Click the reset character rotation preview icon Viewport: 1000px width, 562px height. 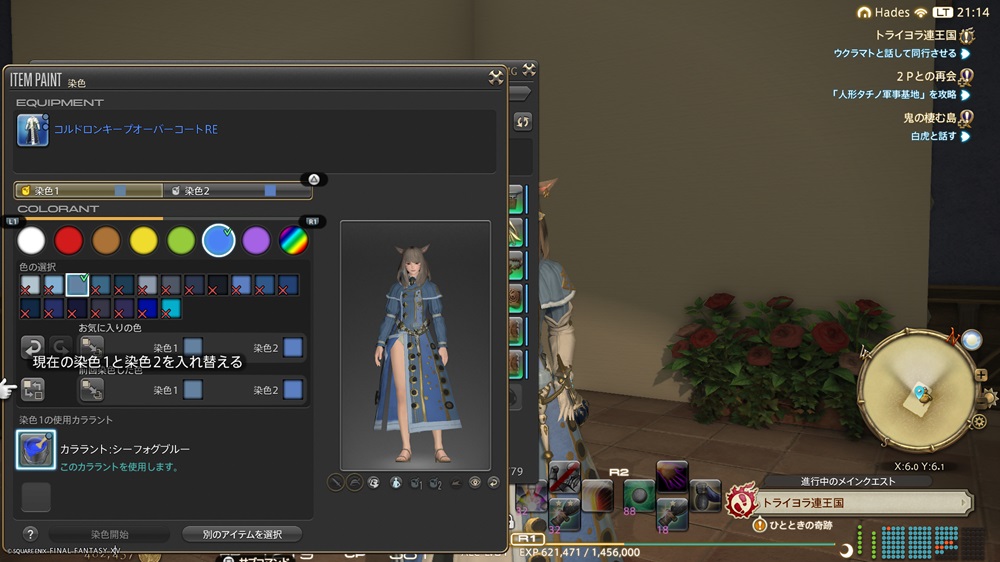coord(374,483)
